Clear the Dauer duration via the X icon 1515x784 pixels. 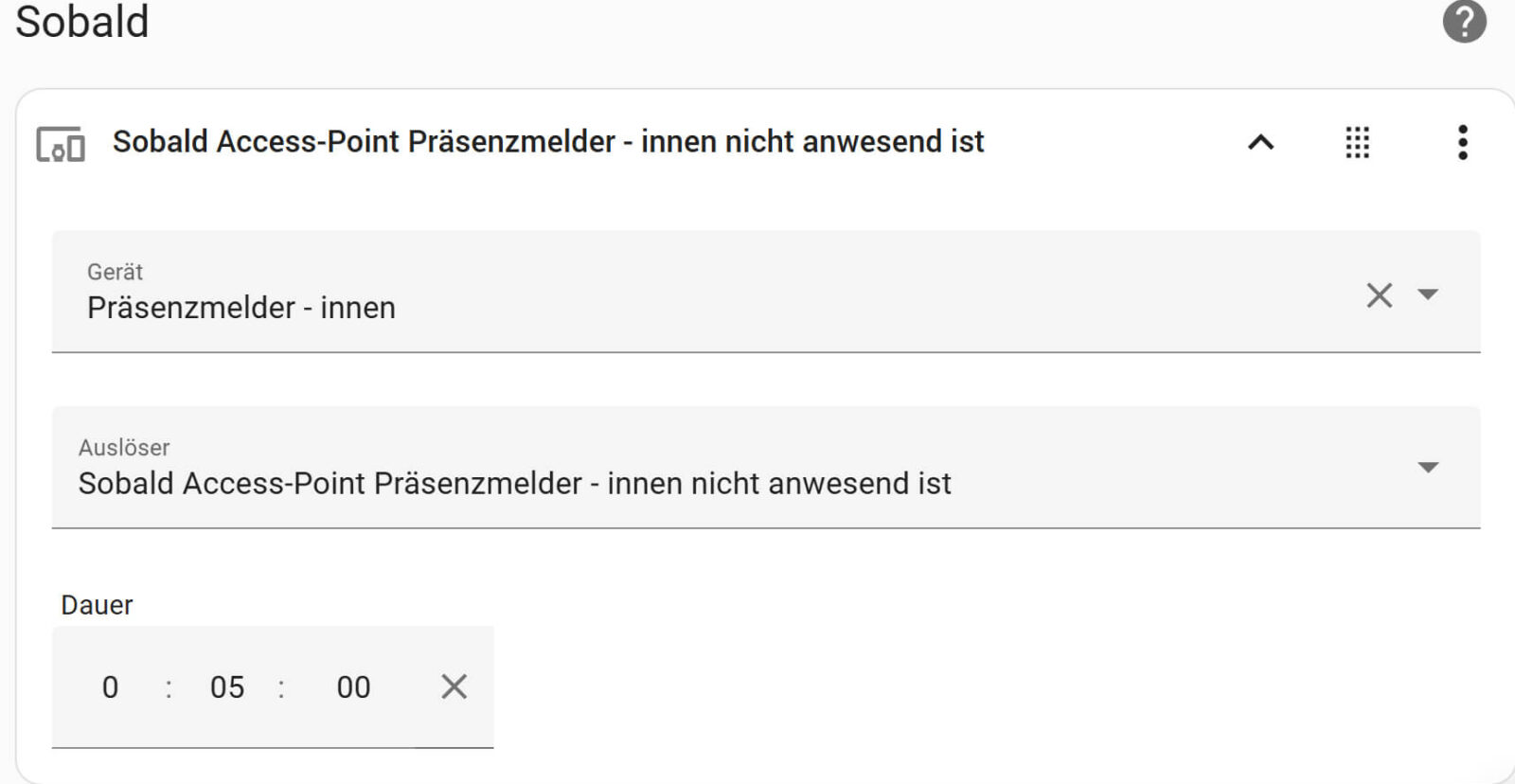[x=454, y=686]
